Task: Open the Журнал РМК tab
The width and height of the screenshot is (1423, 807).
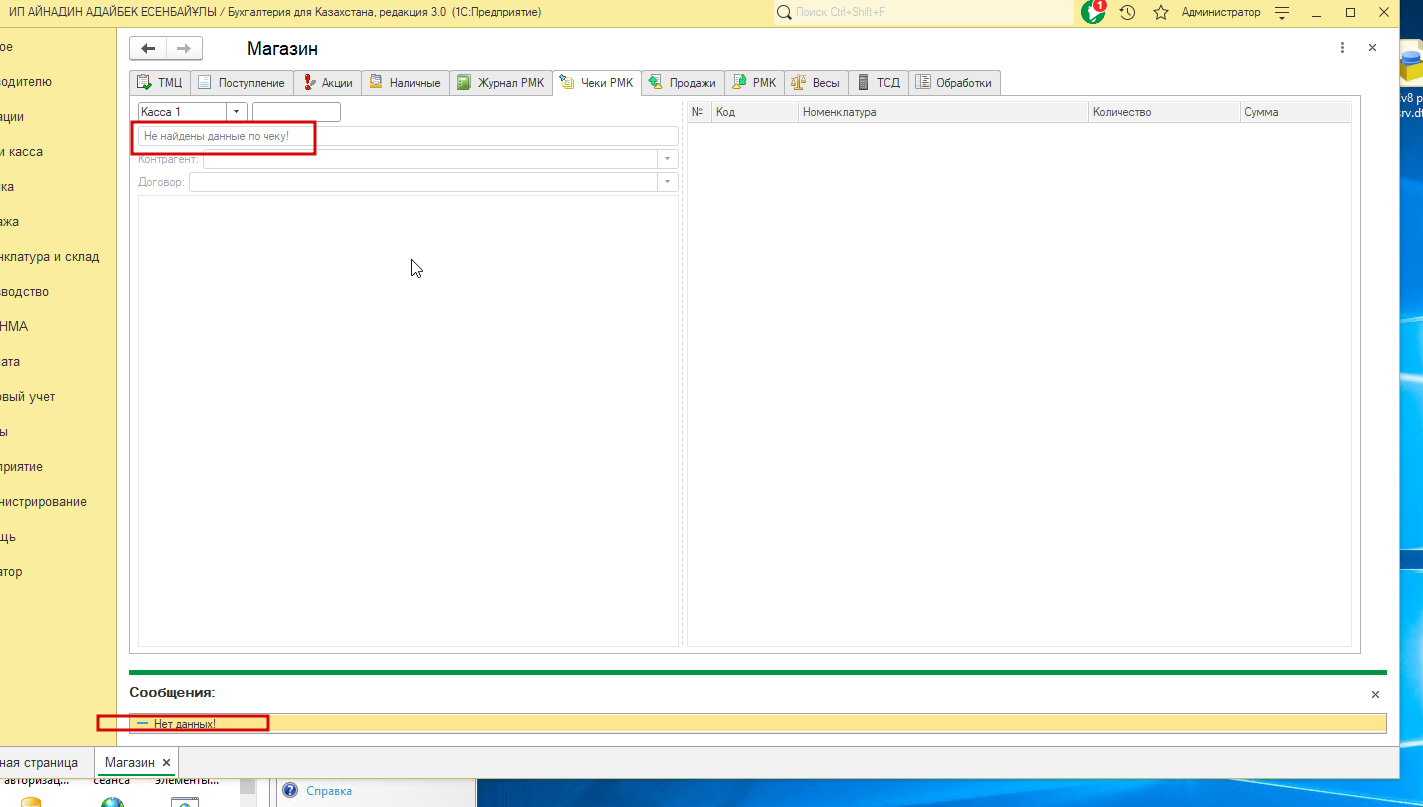Action: coord(501,83)
